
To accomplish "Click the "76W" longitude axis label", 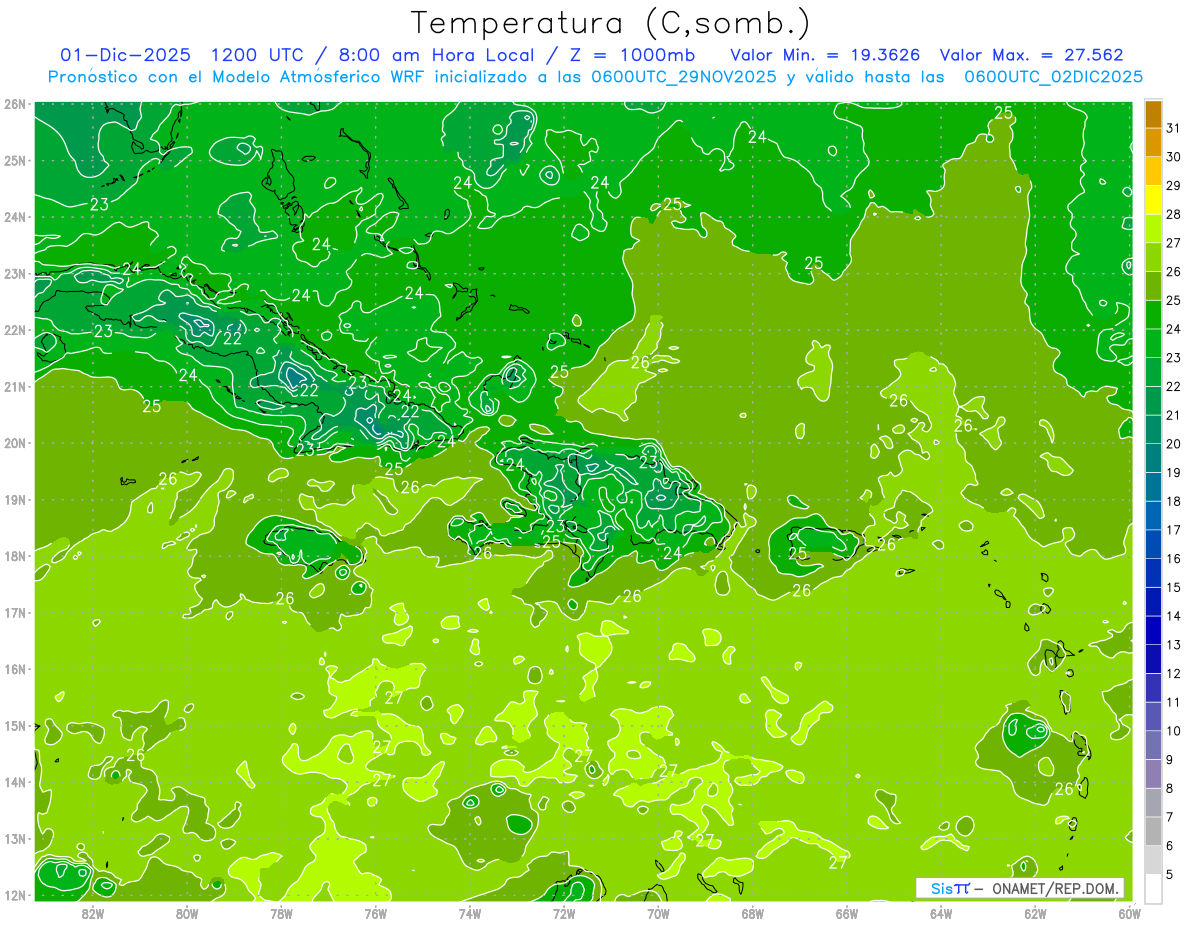I will [x=375, y=913].
